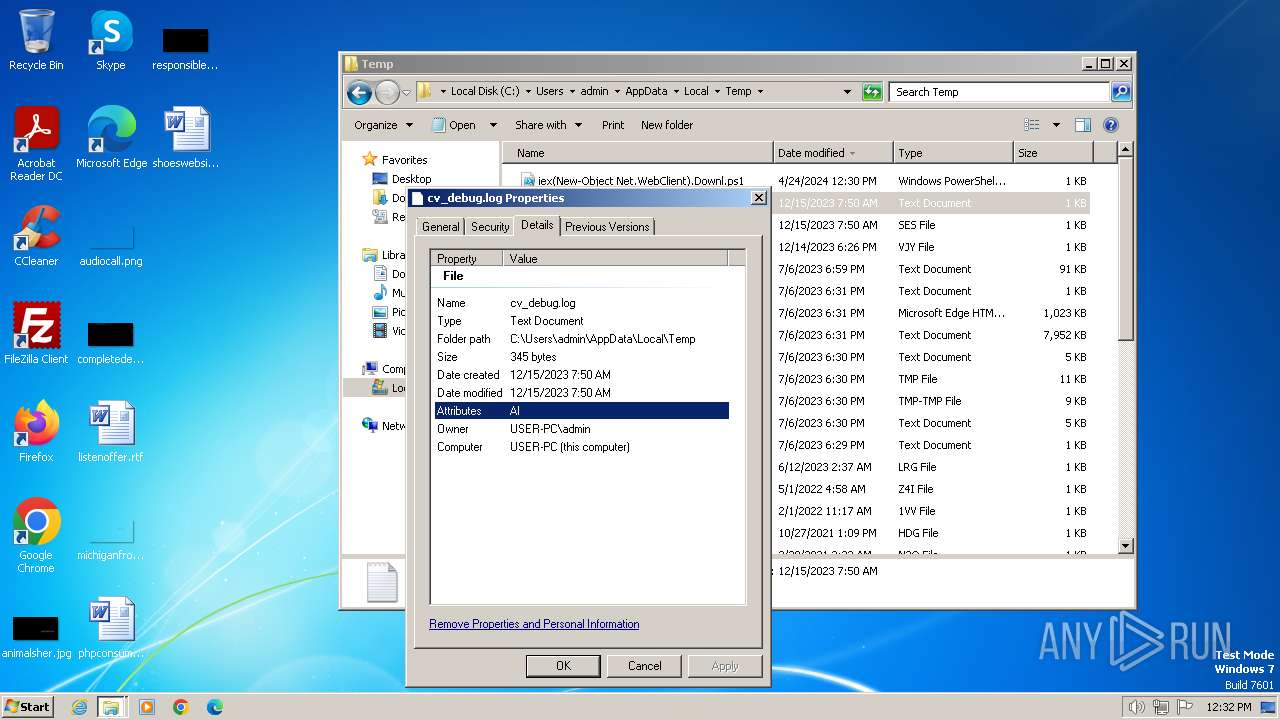
Task: Click the Explorer Forward navigation button
Action: click(387, 92)
